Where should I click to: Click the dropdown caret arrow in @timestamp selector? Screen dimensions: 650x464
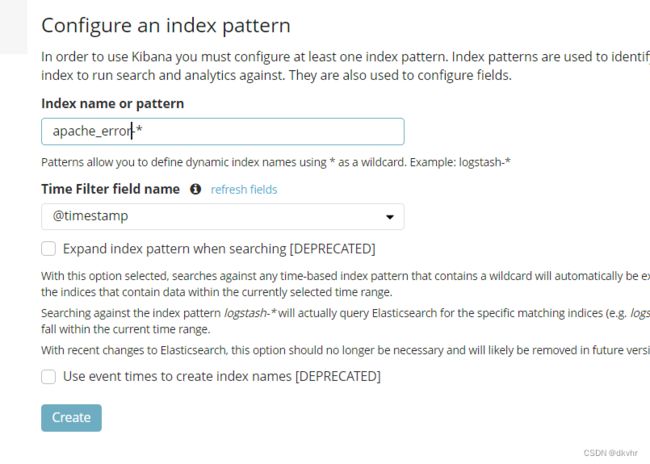390,217
